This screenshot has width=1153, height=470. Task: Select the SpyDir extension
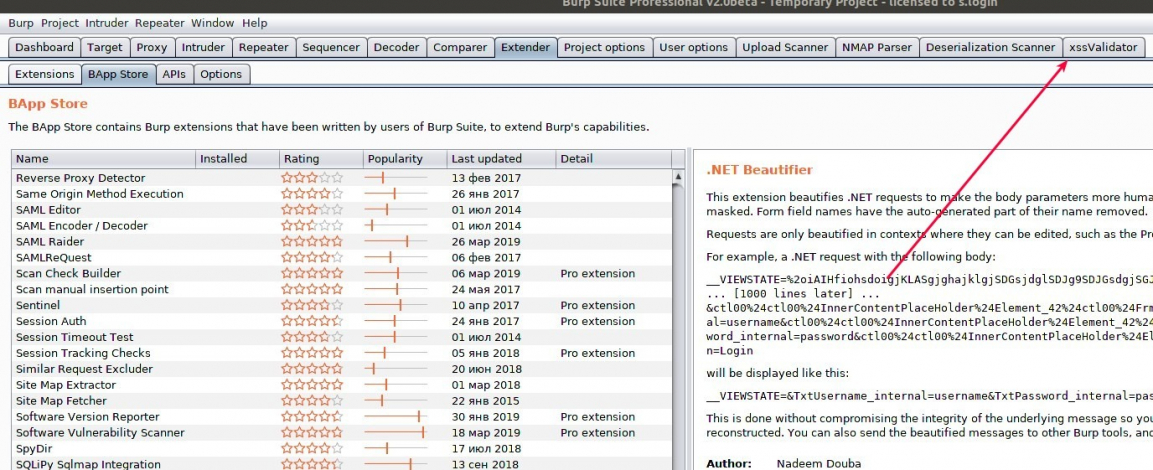(341, 449)
